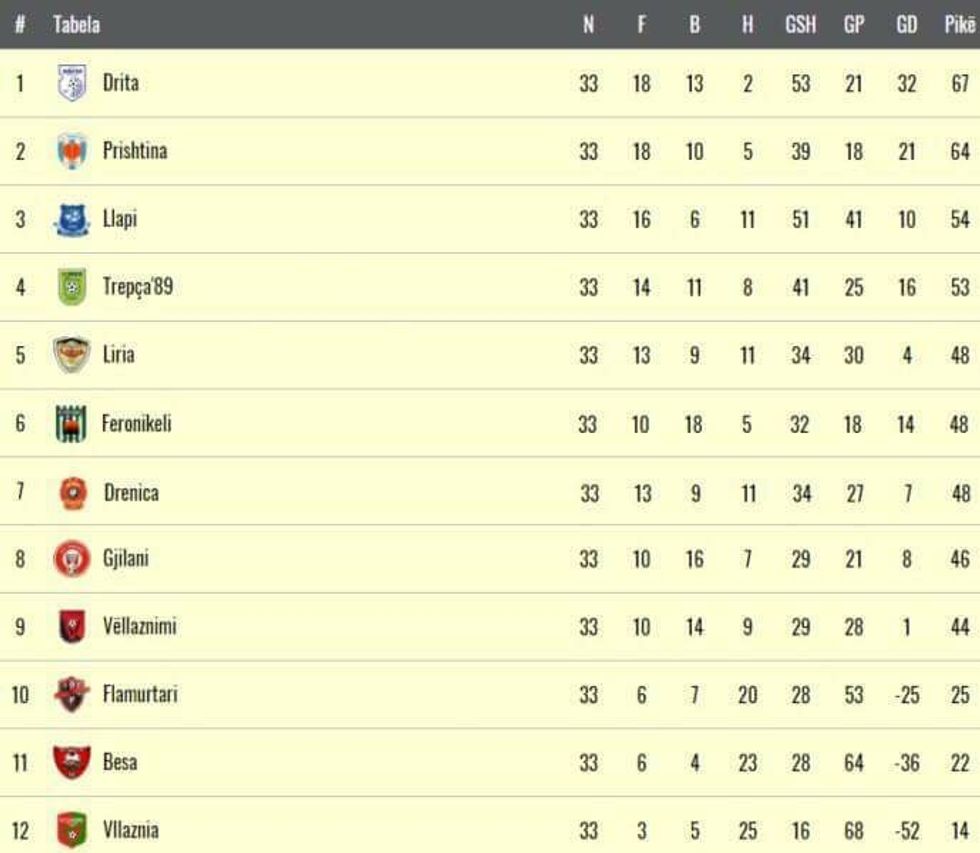Click the Drenica team logo
Viewport: 980px width, 853px height.
(x=71, y=493)
